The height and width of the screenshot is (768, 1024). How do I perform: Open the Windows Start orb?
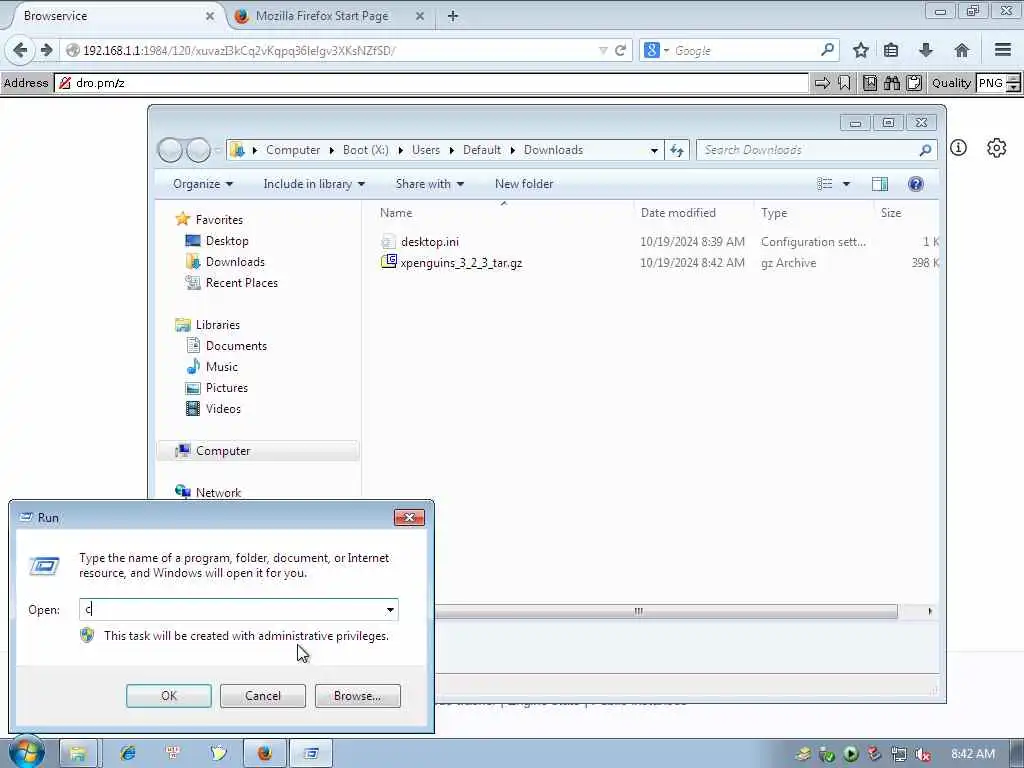[27, 752]
